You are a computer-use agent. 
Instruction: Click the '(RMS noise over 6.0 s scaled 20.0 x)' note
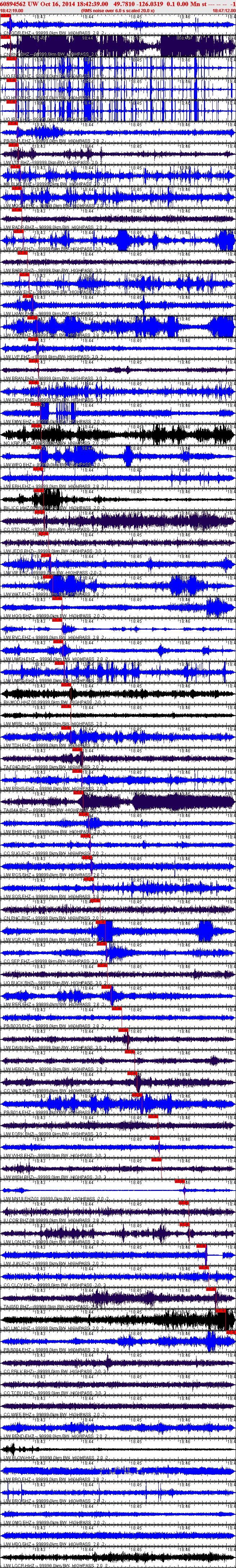[117, 10]
